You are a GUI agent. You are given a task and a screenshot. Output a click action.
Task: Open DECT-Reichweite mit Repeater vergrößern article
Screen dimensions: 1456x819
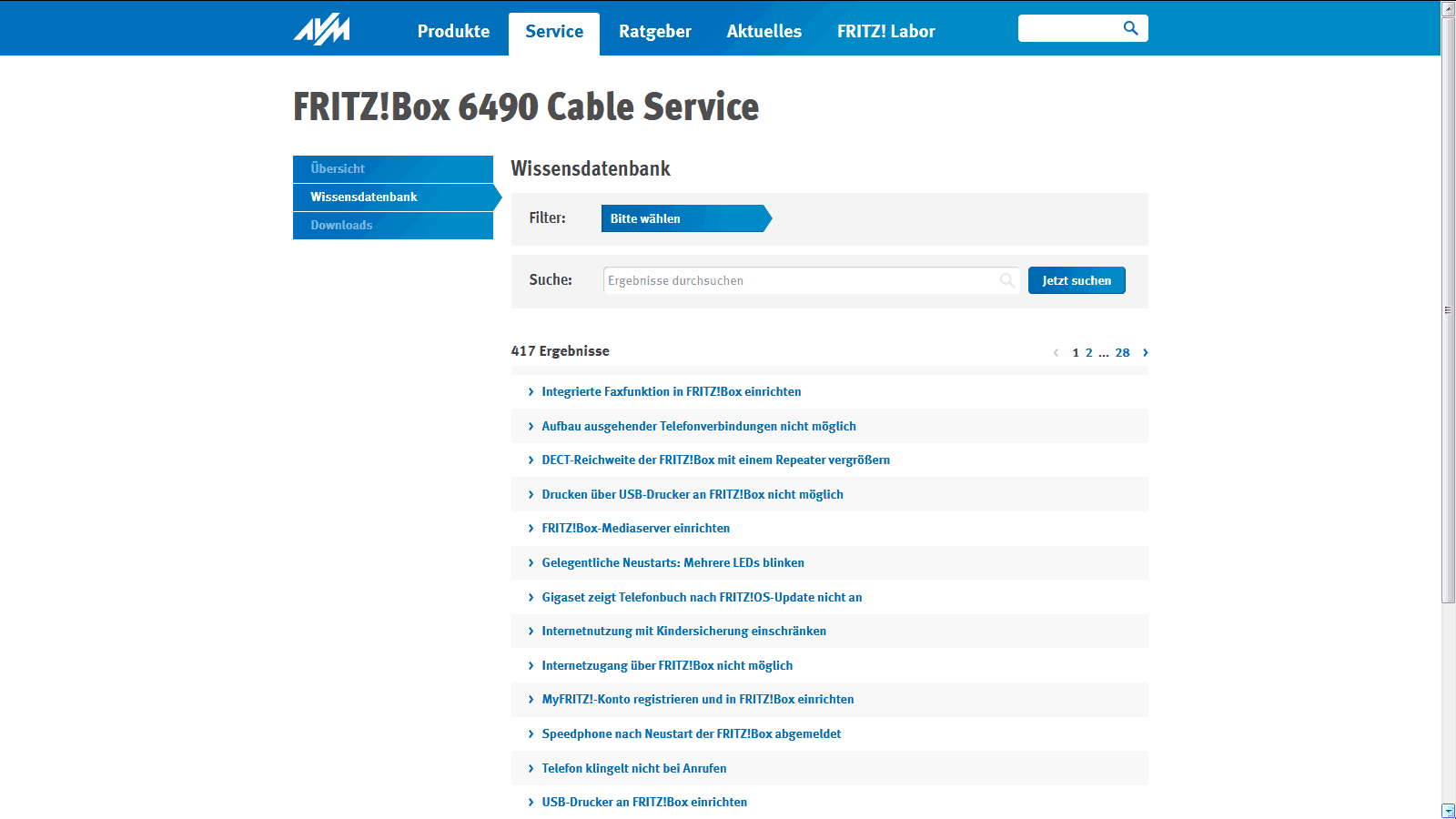point(716,460)
